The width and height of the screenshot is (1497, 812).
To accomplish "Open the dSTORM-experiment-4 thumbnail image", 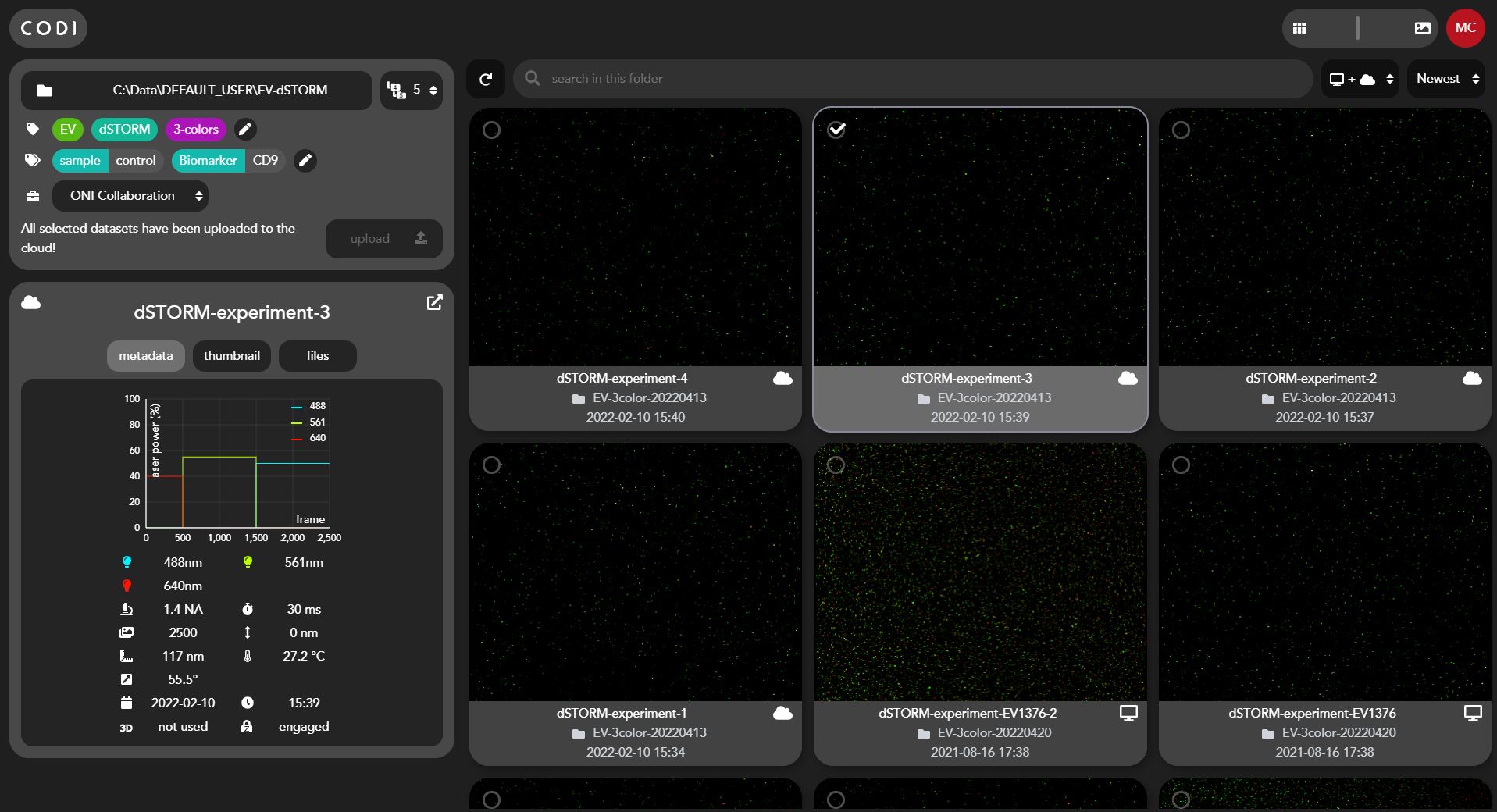I will [x=636, y=237].
